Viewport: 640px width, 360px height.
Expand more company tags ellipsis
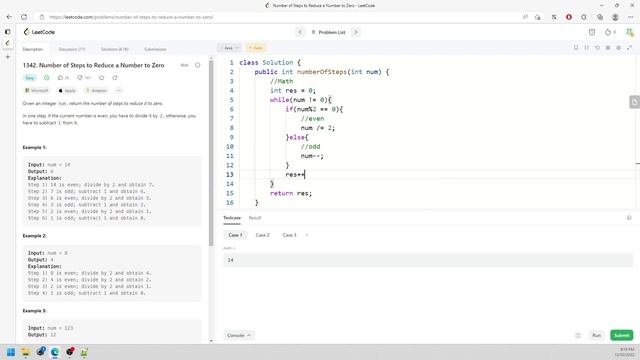pyautogui.click(x=119, y=91)
